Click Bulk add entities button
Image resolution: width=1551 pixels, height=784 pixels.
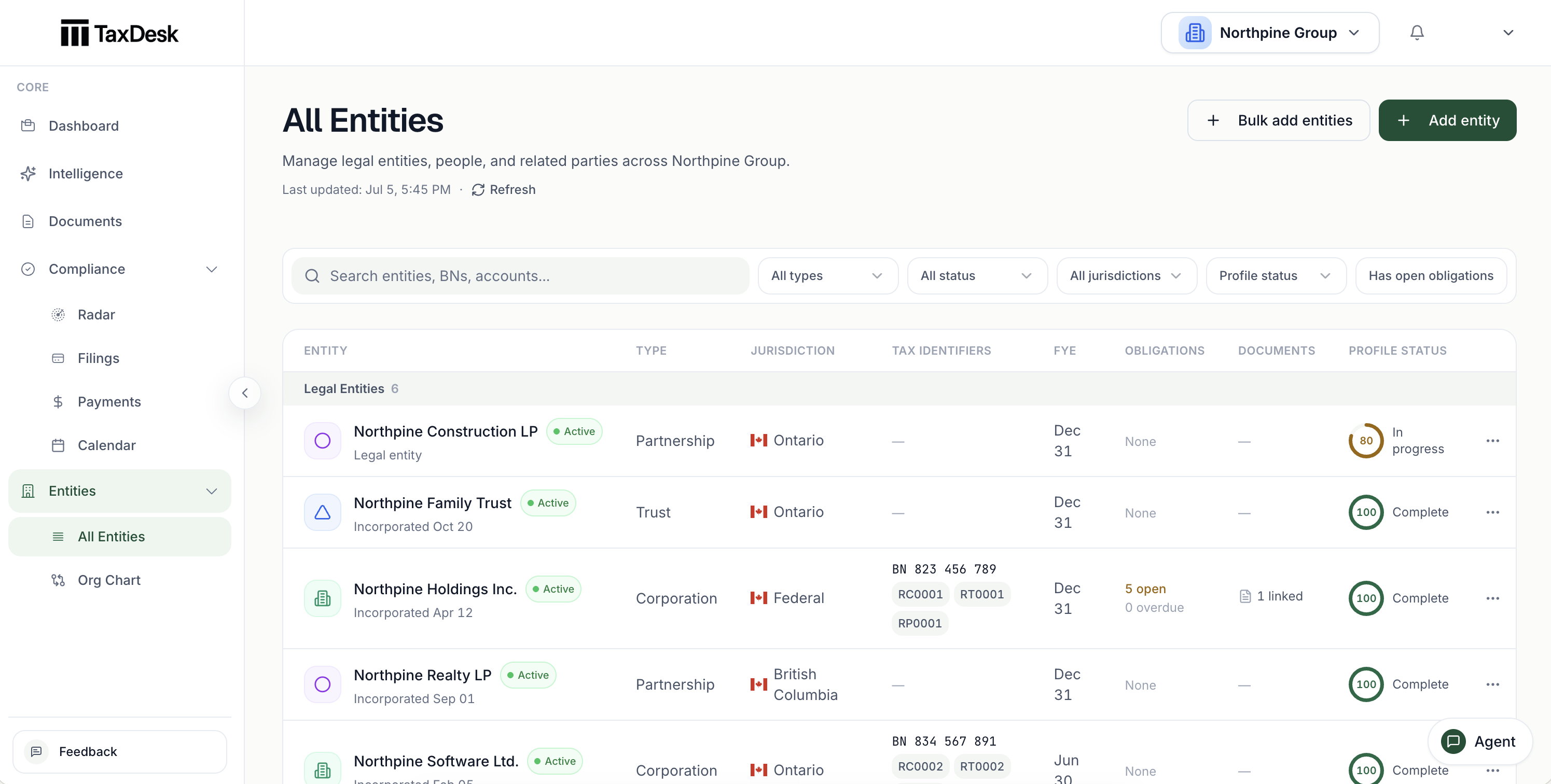tap(1278, 120)
